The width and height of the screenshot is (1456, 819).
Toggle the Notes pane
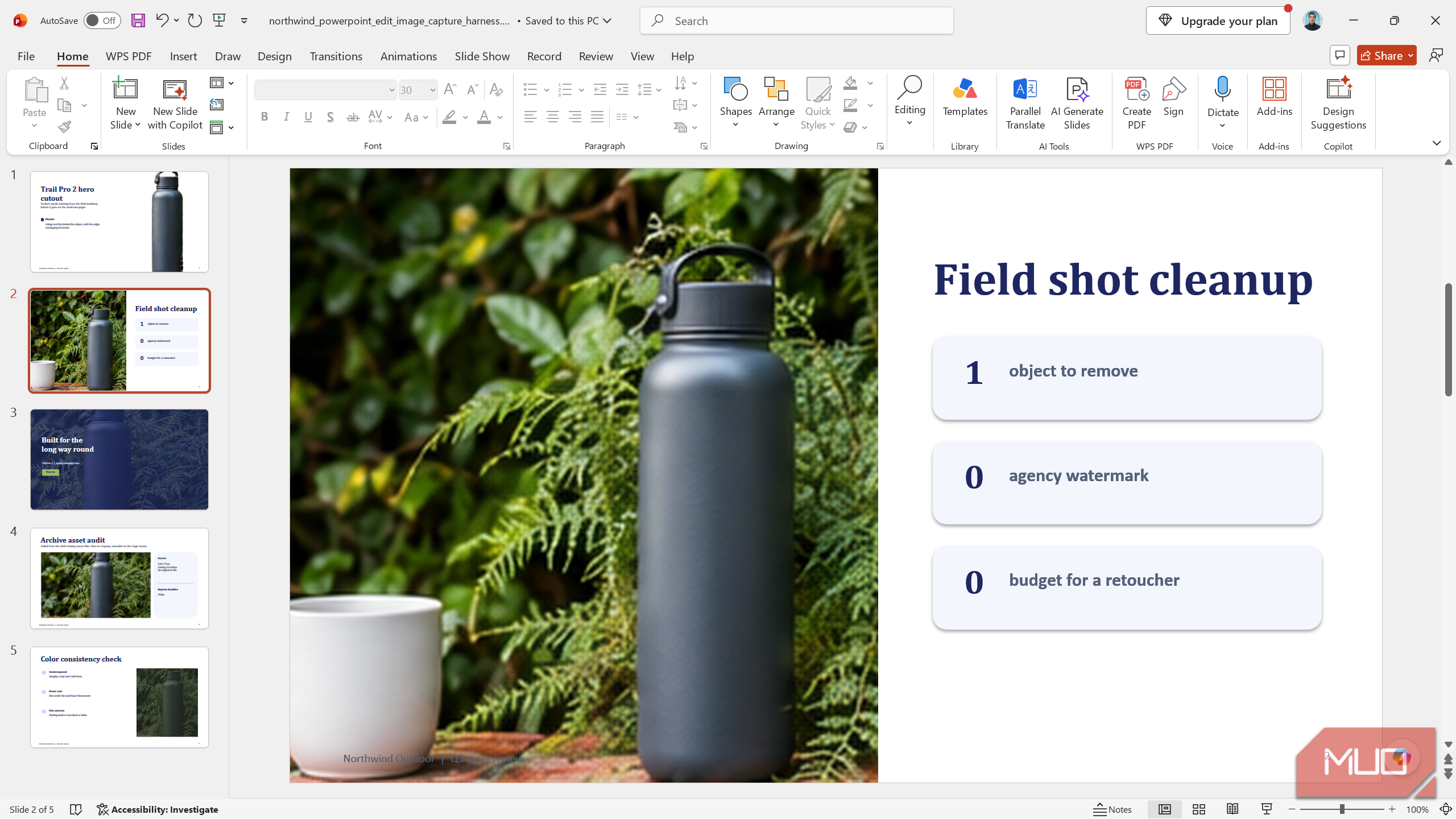click(1112, 809)
